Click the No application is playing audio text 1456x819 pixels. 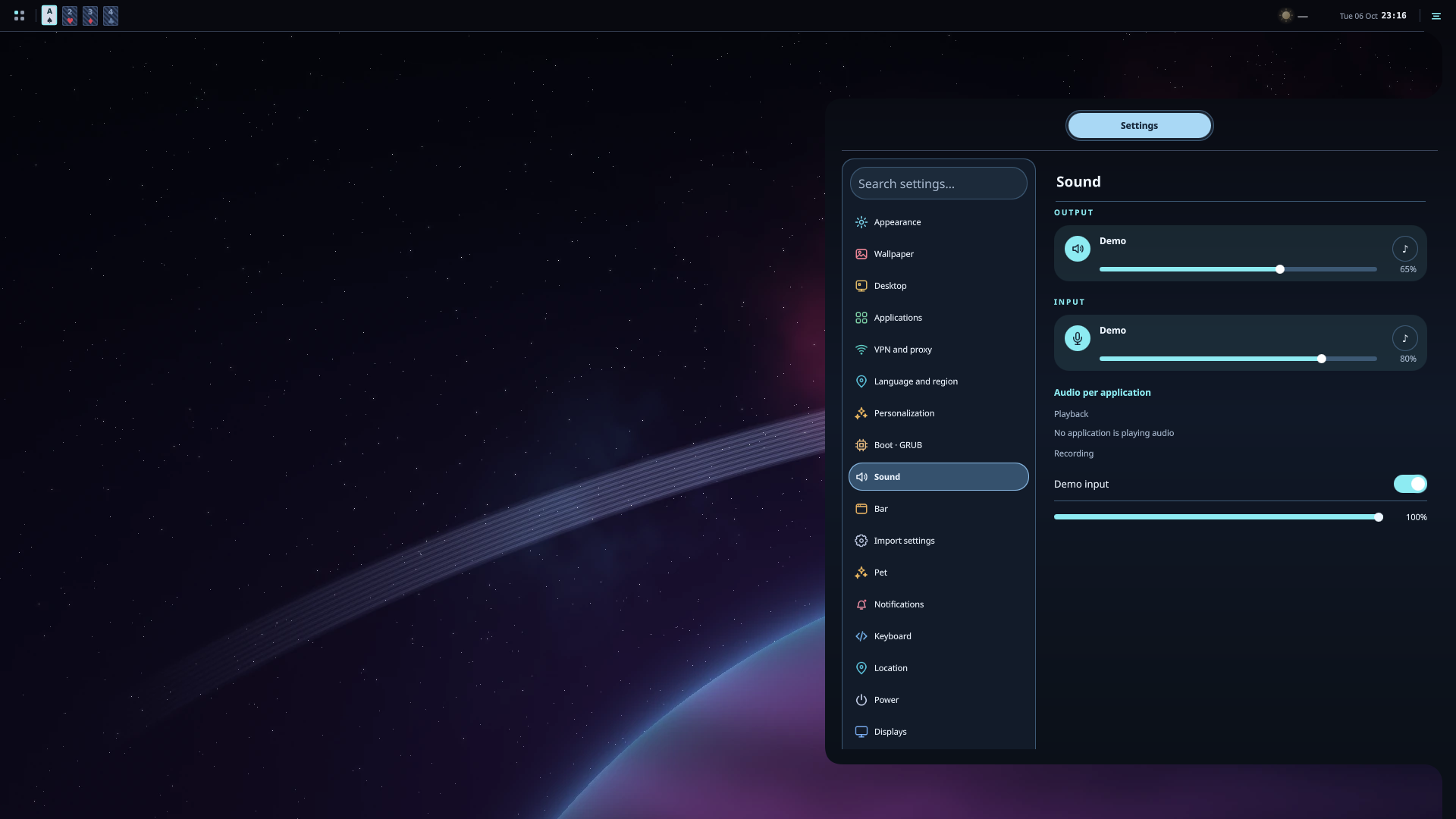tap(1114, 433)
